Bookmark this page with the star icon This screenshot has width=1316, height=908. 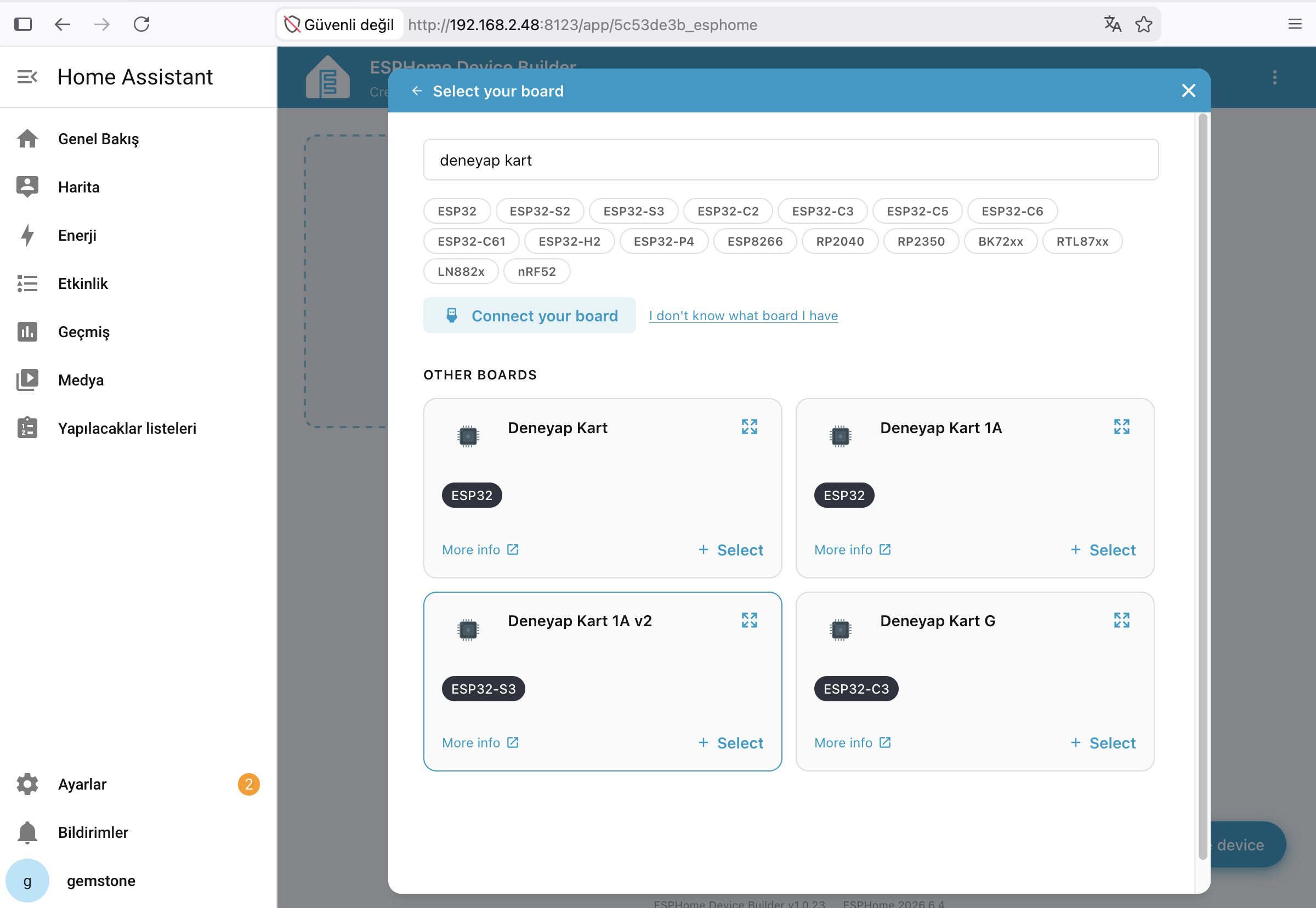coord(1144,25)
